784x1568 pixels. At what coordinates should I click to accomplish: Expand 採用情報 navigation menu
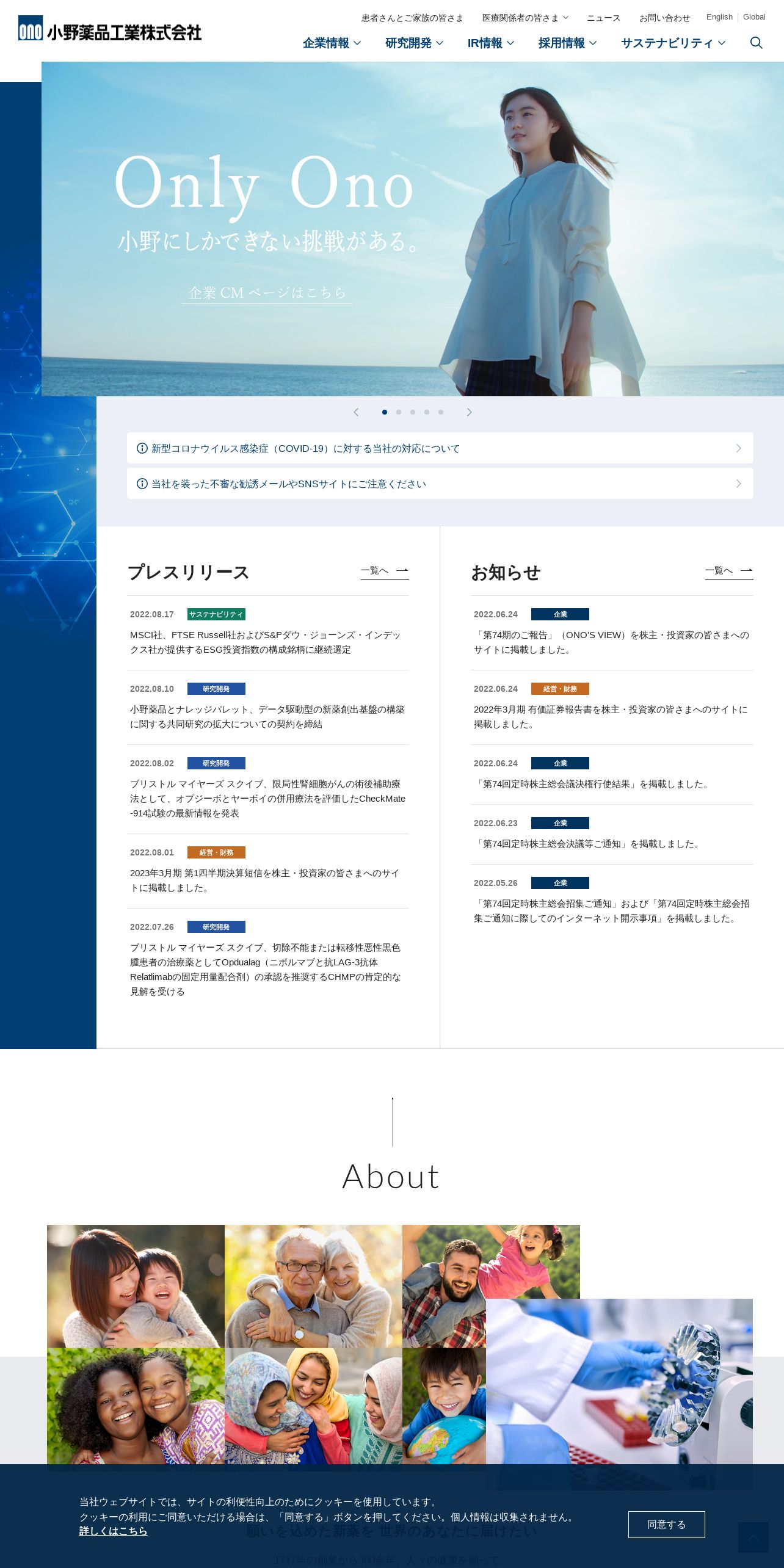tap(568, 43)
